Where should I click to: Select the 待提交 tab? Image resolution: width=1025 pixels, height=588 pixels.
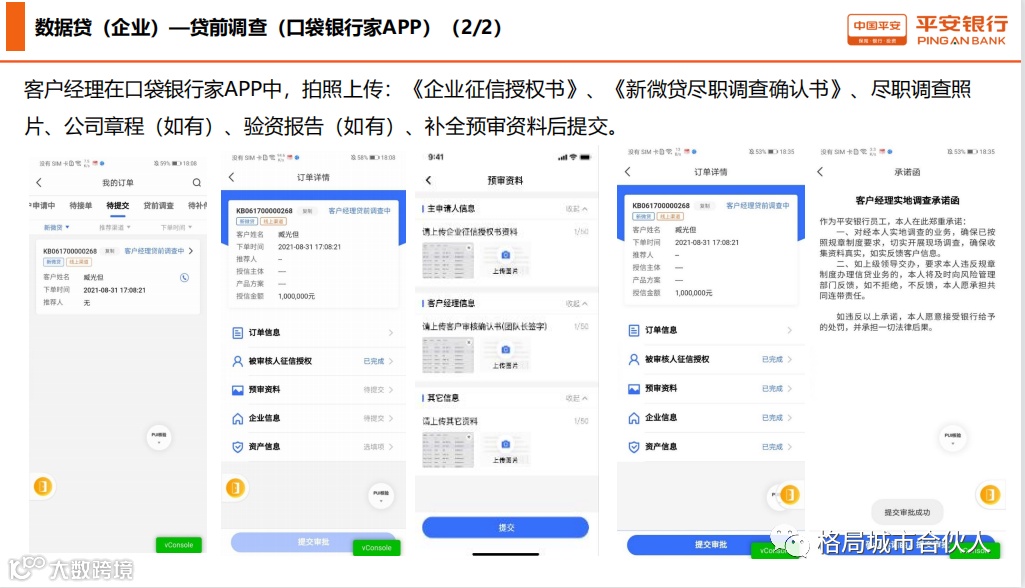[x=118, y=205]
